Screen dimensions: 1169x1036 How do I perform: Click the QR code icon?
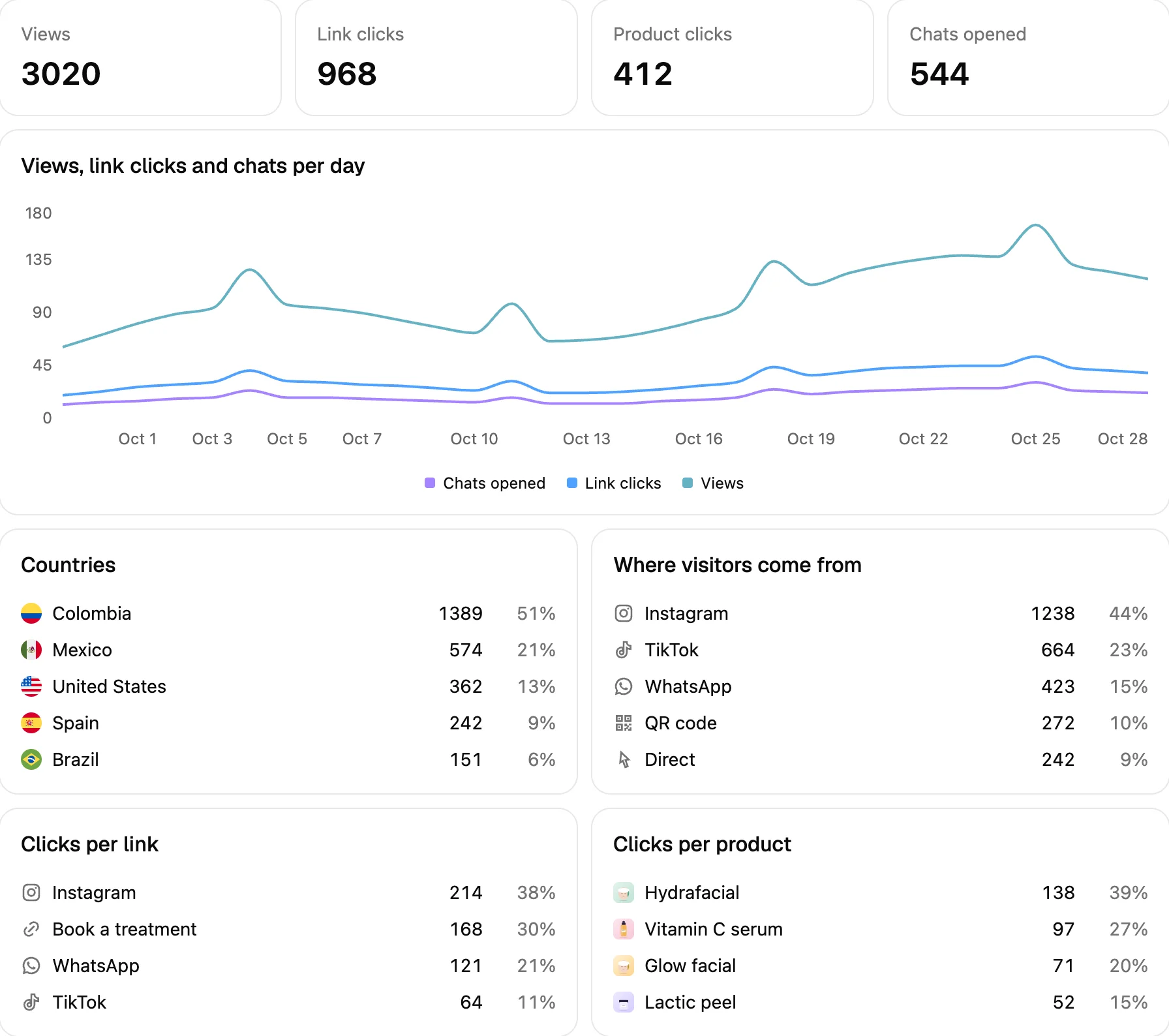pos(624,723)
